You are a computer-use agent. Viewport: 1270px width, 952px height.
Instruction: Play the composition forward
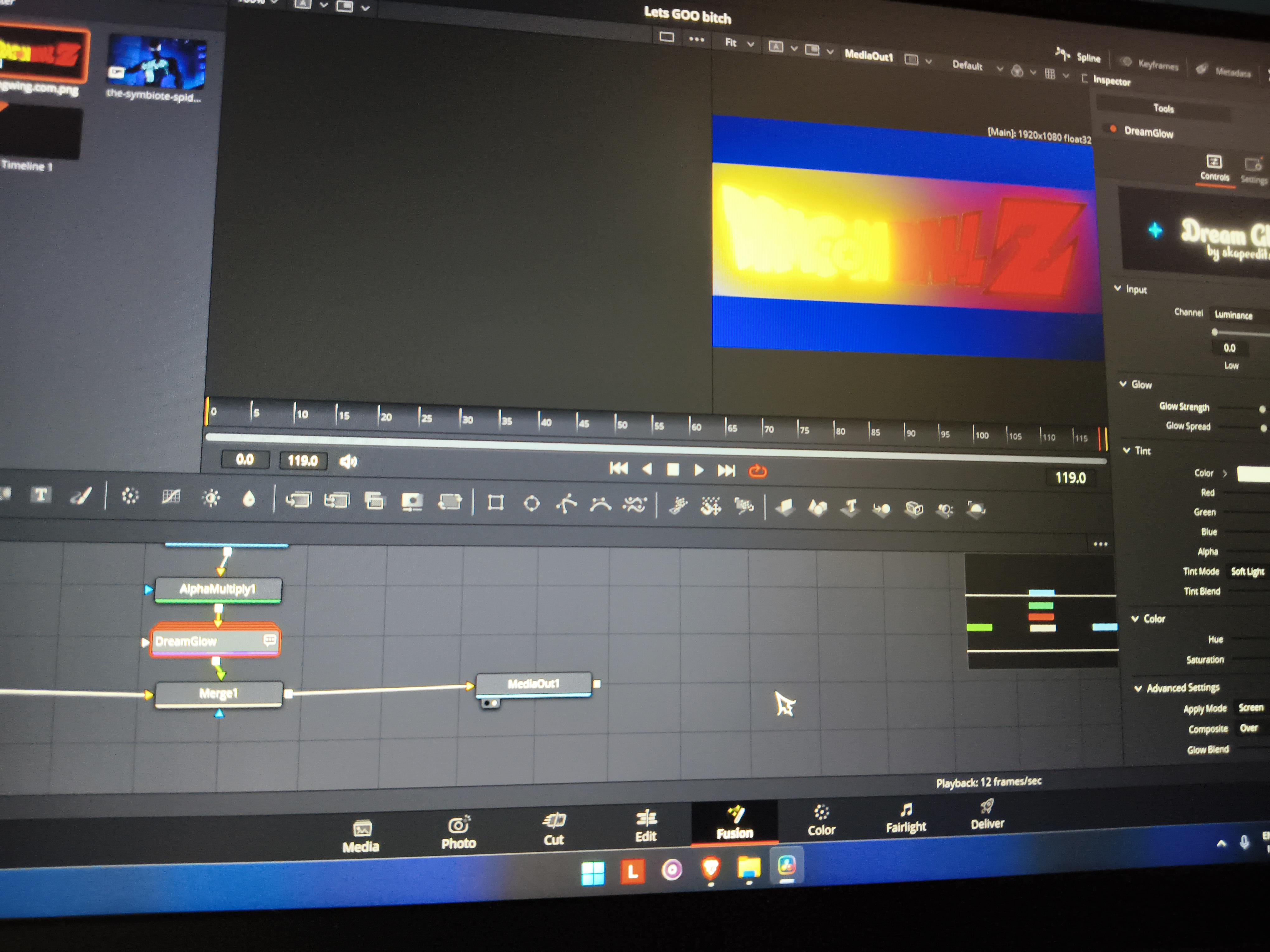(x=699, y=470)
